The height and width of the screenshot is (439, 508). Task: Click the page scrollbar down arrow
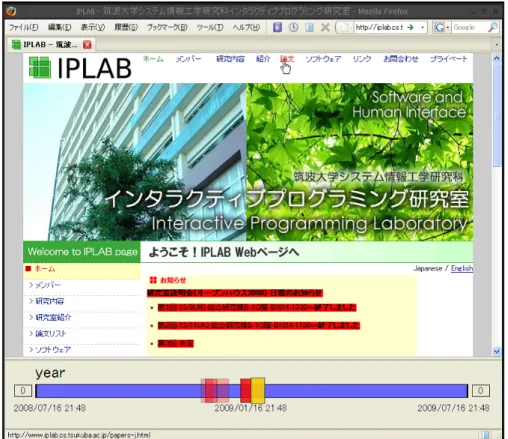497,351
